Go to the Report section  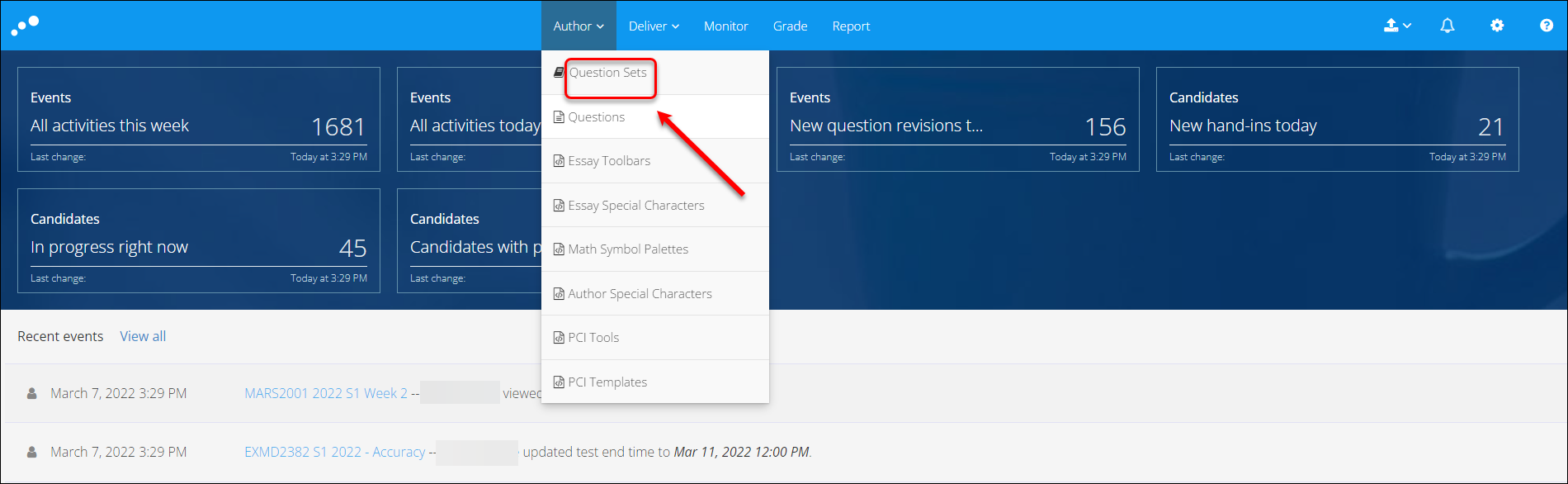pyautogui.click(x=851, y=26)
